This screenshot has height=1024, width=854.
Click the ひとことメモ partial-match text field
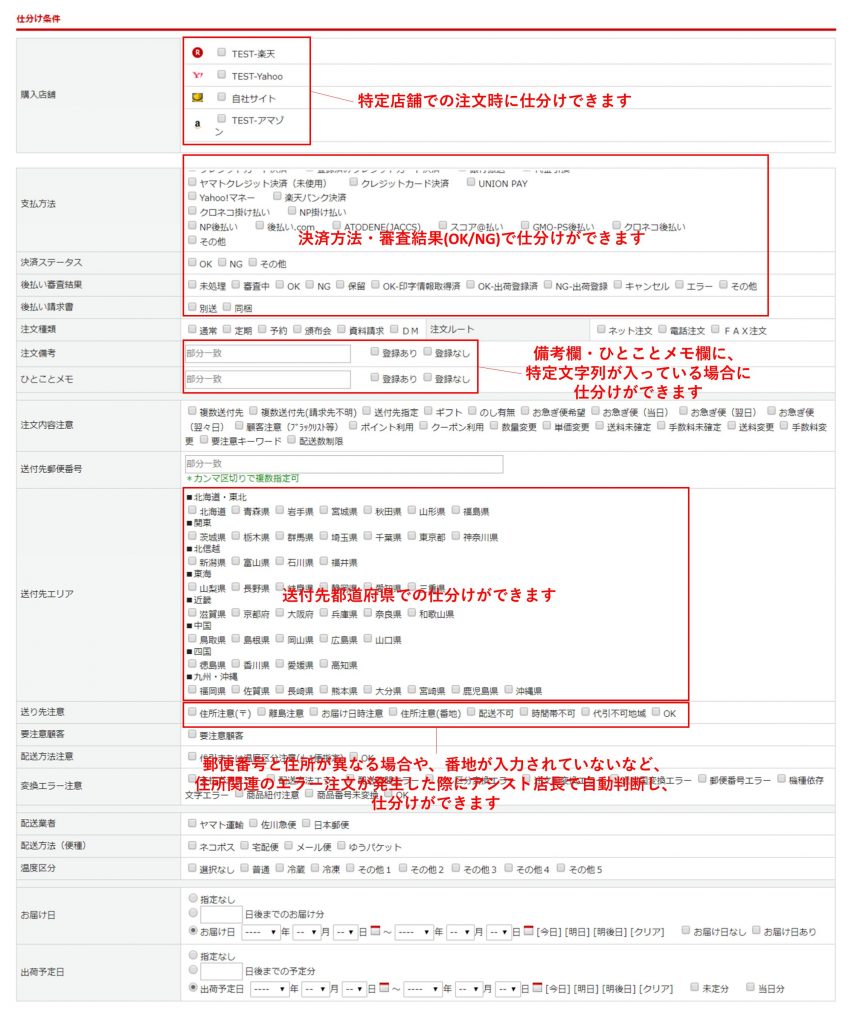pos(268,379)
